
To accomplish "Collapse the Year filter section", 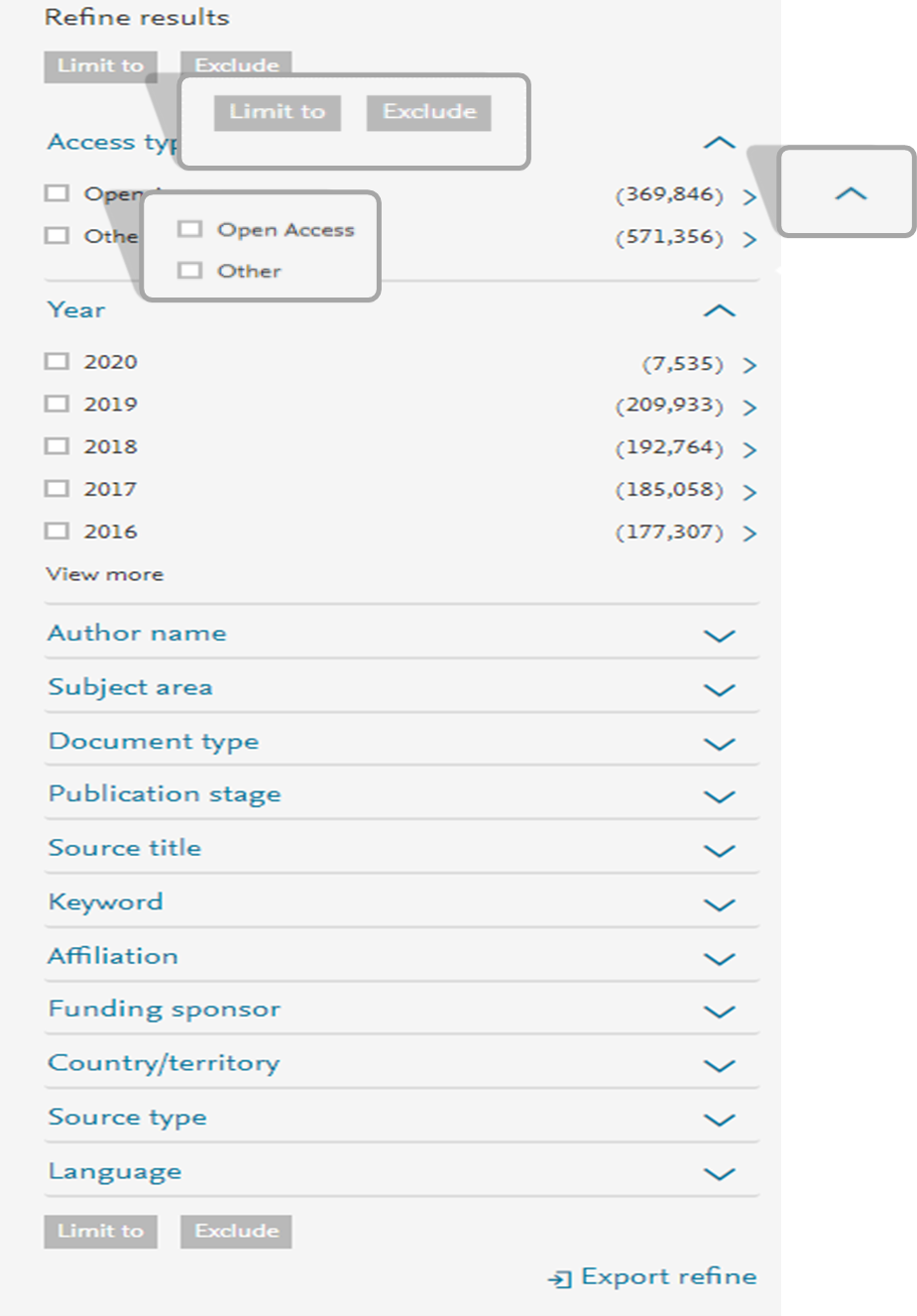I will point(719,311).
